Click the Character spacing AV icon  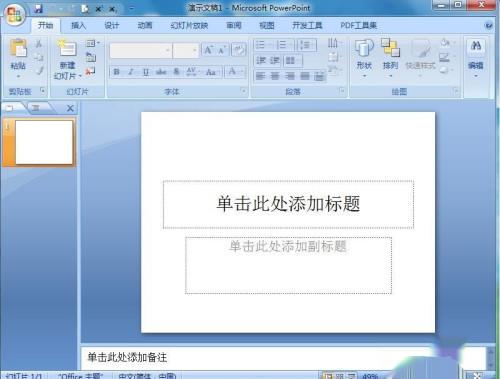192,71
